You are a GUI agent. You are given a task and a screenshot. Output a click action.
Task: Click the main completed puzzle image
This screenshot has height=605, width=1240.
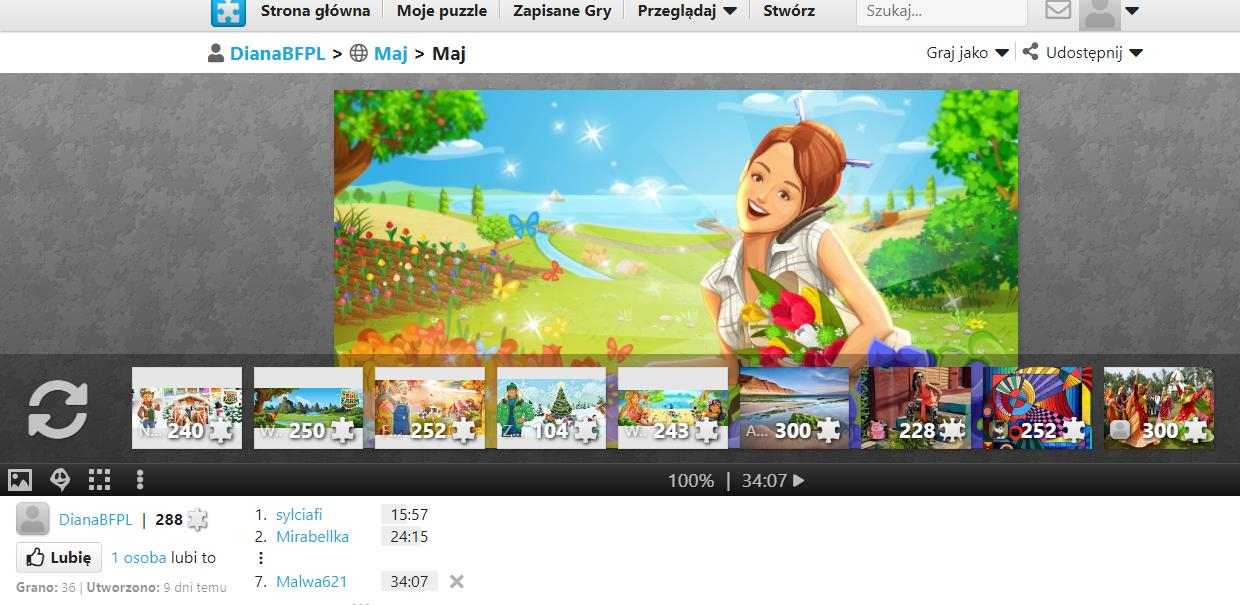point(676,230)
